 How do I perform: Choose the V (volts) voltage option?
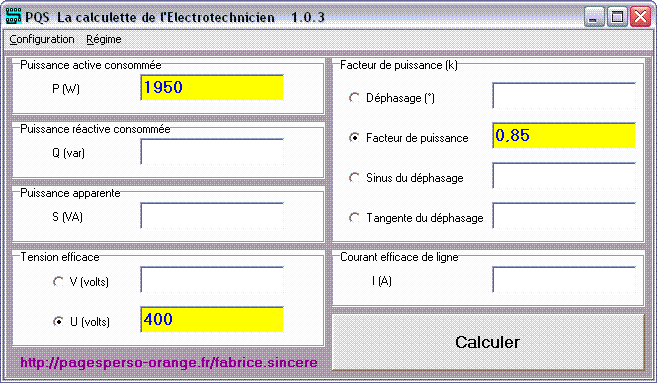click(x=58, y=282)
